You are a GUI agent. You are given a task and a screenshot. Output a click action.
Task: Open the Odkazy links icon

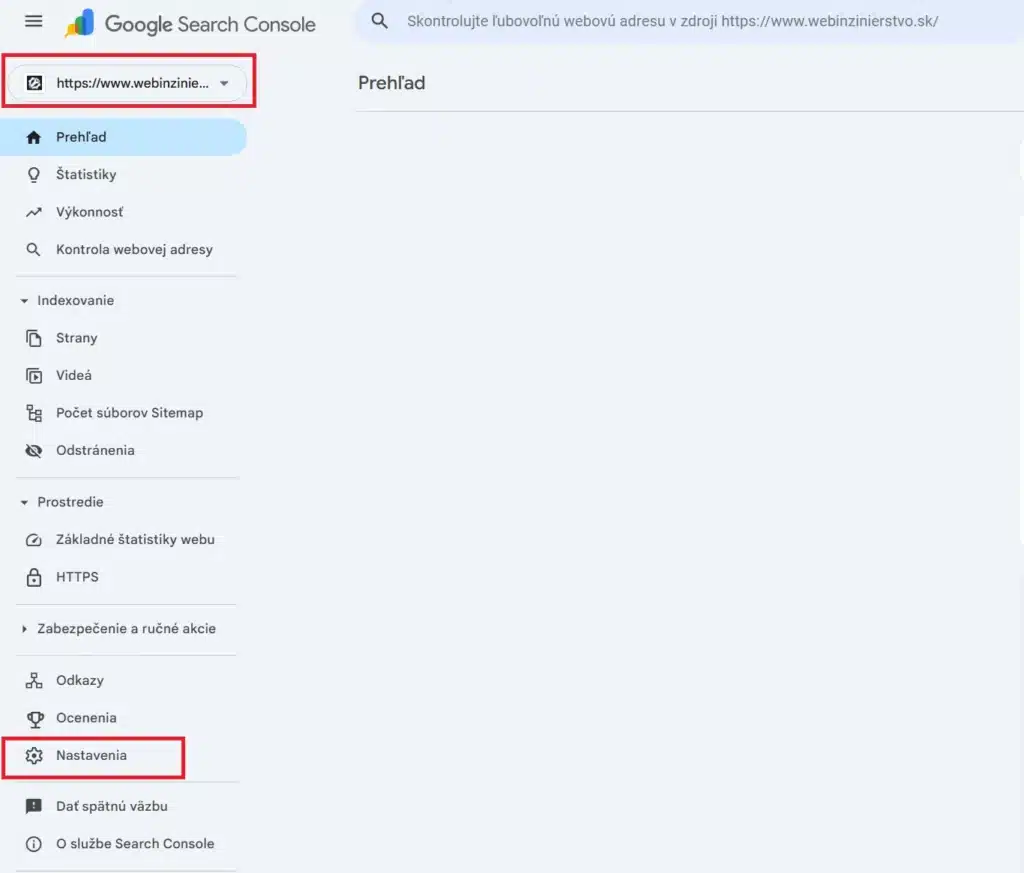pyautogui.click(x=34, y=680)
